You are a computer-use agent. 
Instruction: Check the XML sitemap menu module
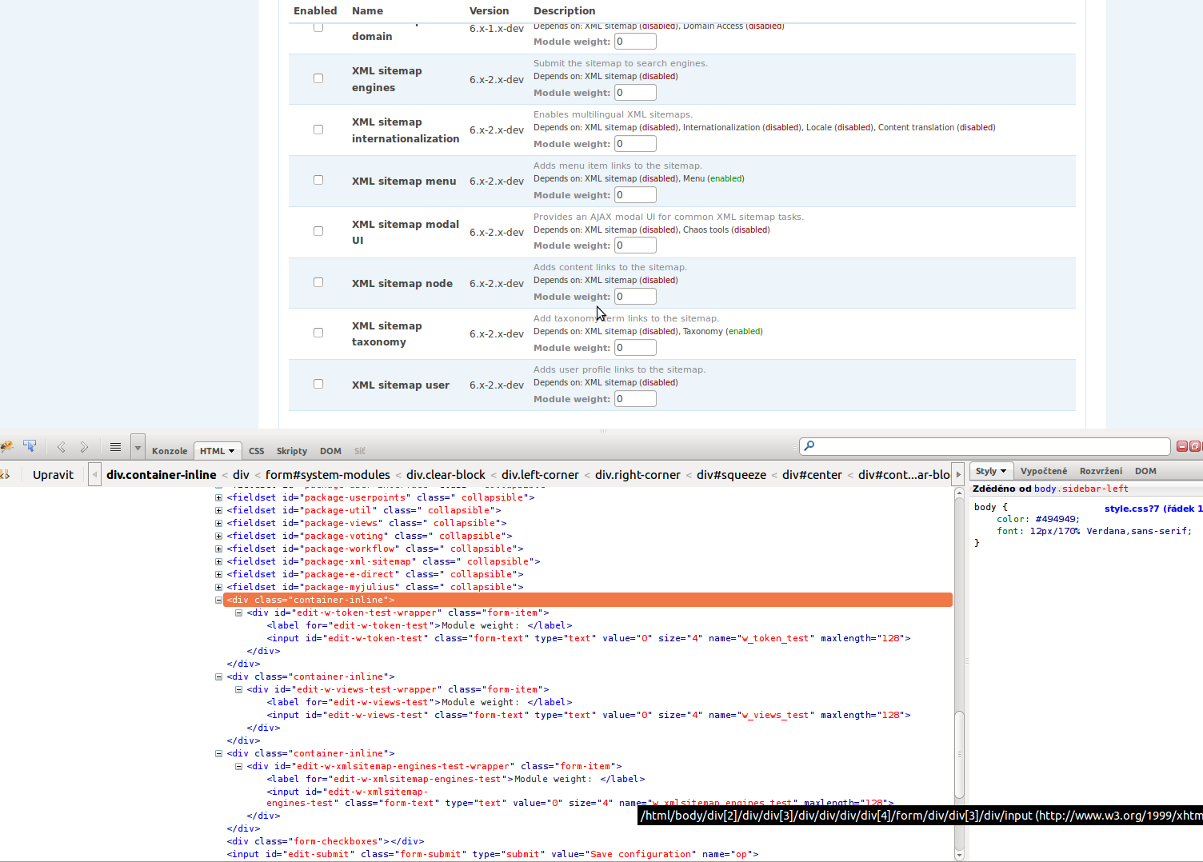(x=318, y=179)
